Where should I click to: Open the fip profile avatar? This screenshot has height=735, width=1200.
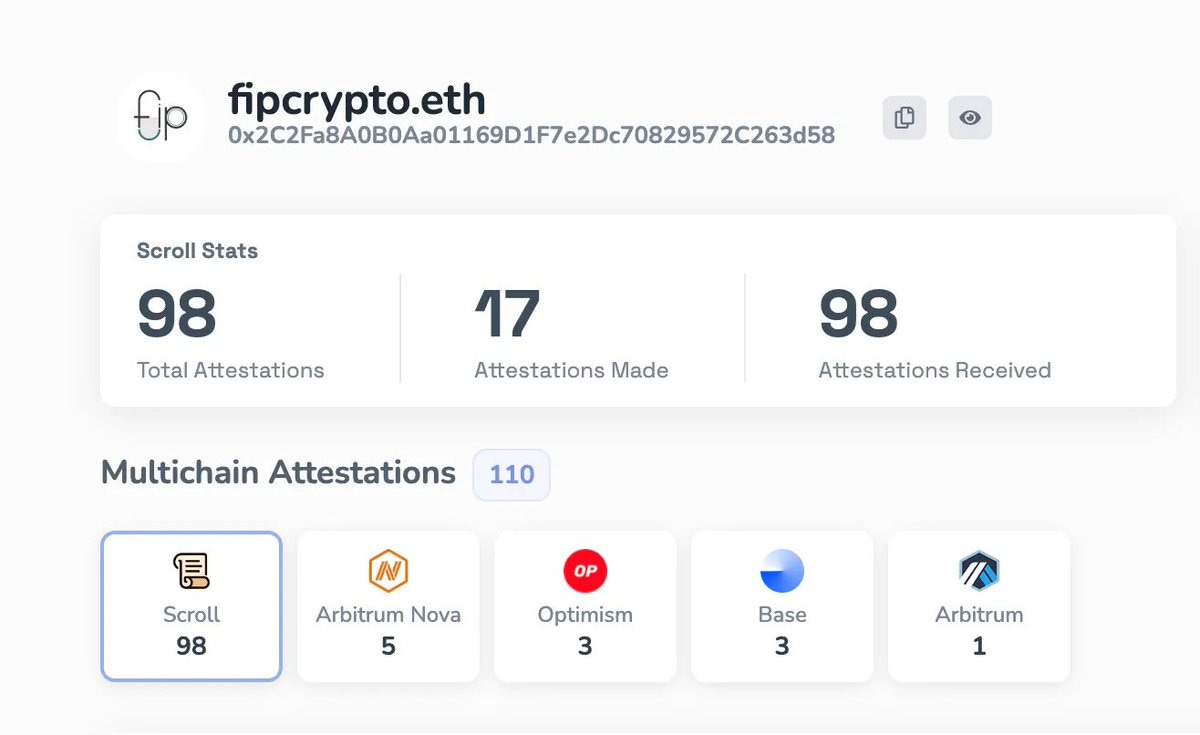point(161,117)
